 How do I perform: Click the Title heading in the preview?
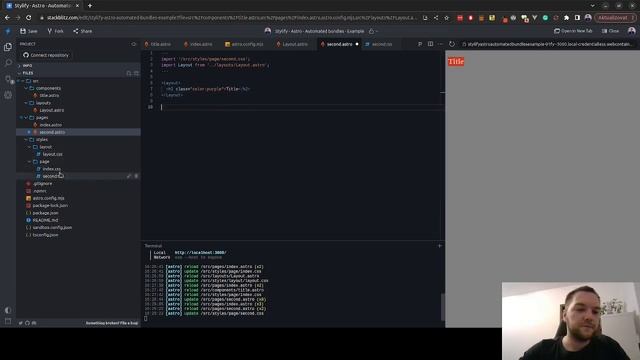456,62
